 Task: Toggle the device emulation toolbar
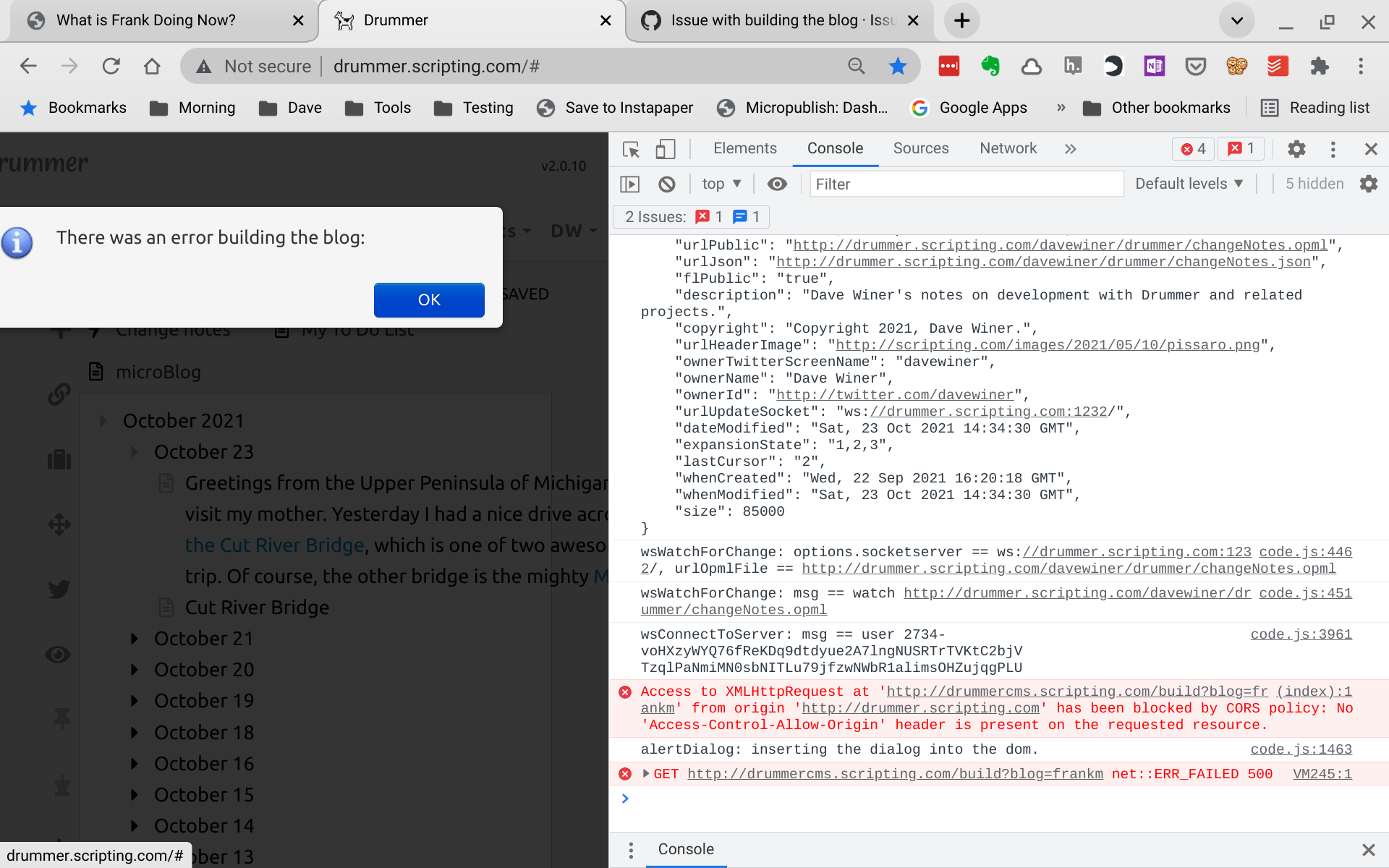[665, 149]
